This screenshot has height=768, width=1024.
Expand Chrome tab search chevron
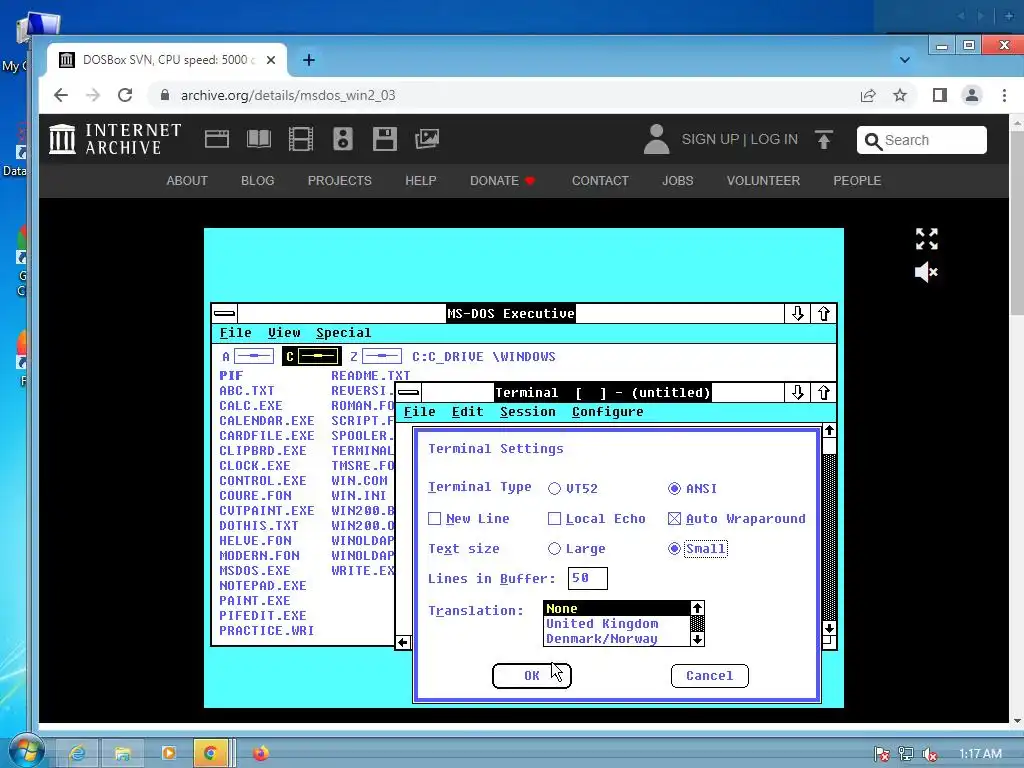(x=904, y=60)
